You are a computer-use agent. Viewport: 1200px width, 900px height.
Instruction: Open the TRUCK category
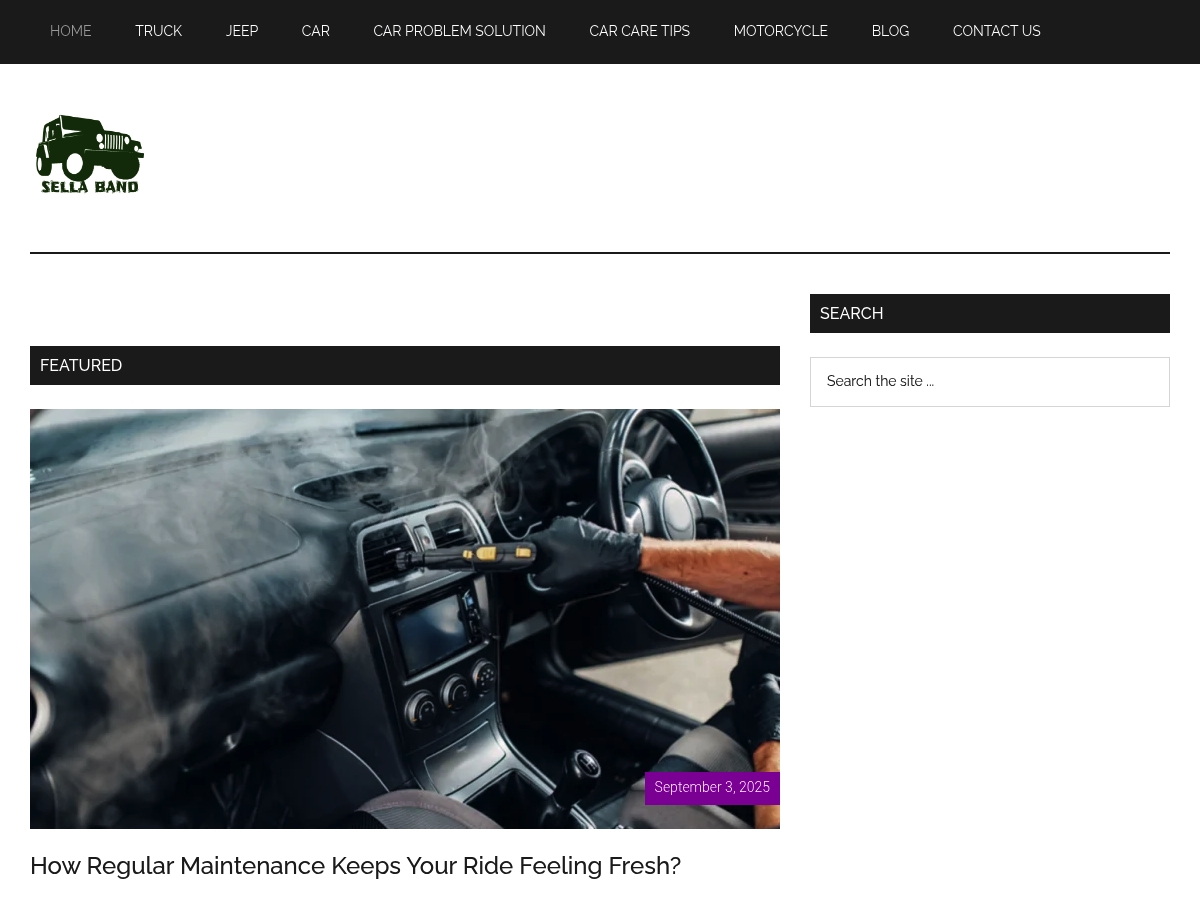coord(159,31)
